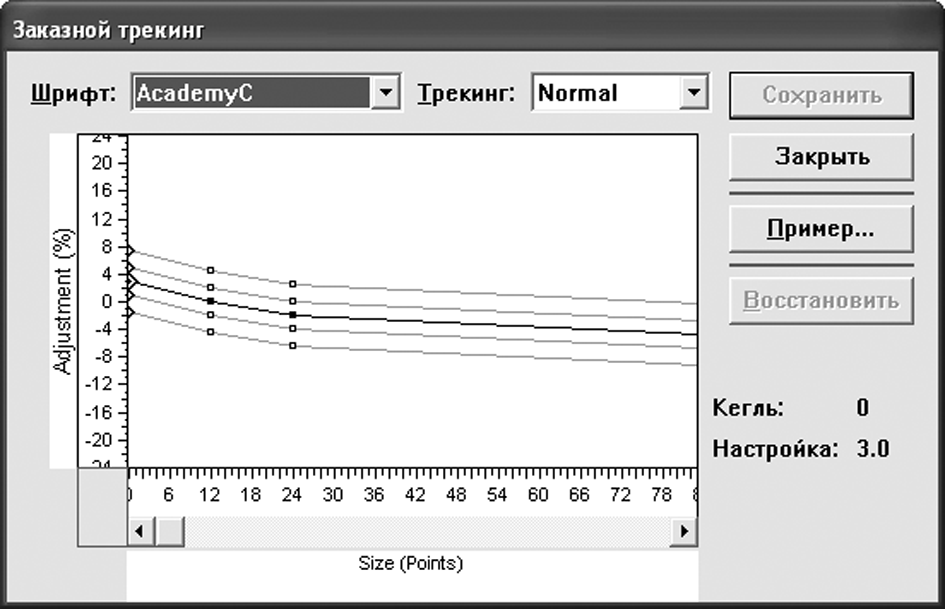
Task: Click the horizontal scrollbar thumb
Action: coord(169,531)
